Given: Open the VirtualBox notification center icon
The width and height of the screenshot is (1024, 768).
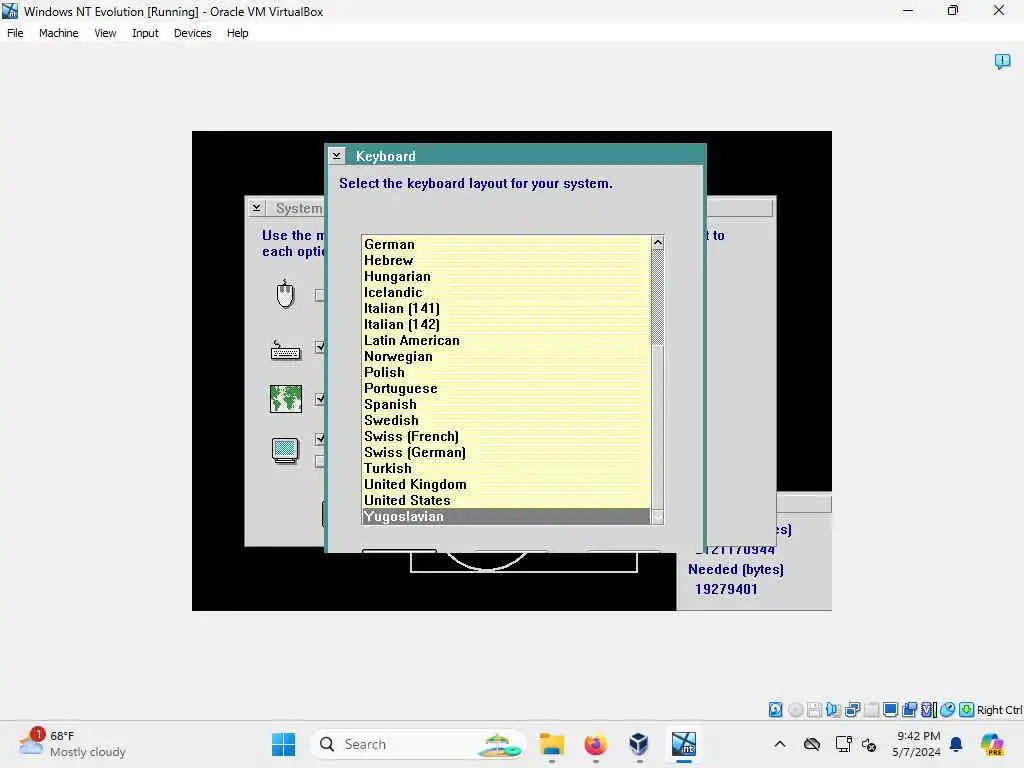Looking at the screenshot, I should 1002,61.
